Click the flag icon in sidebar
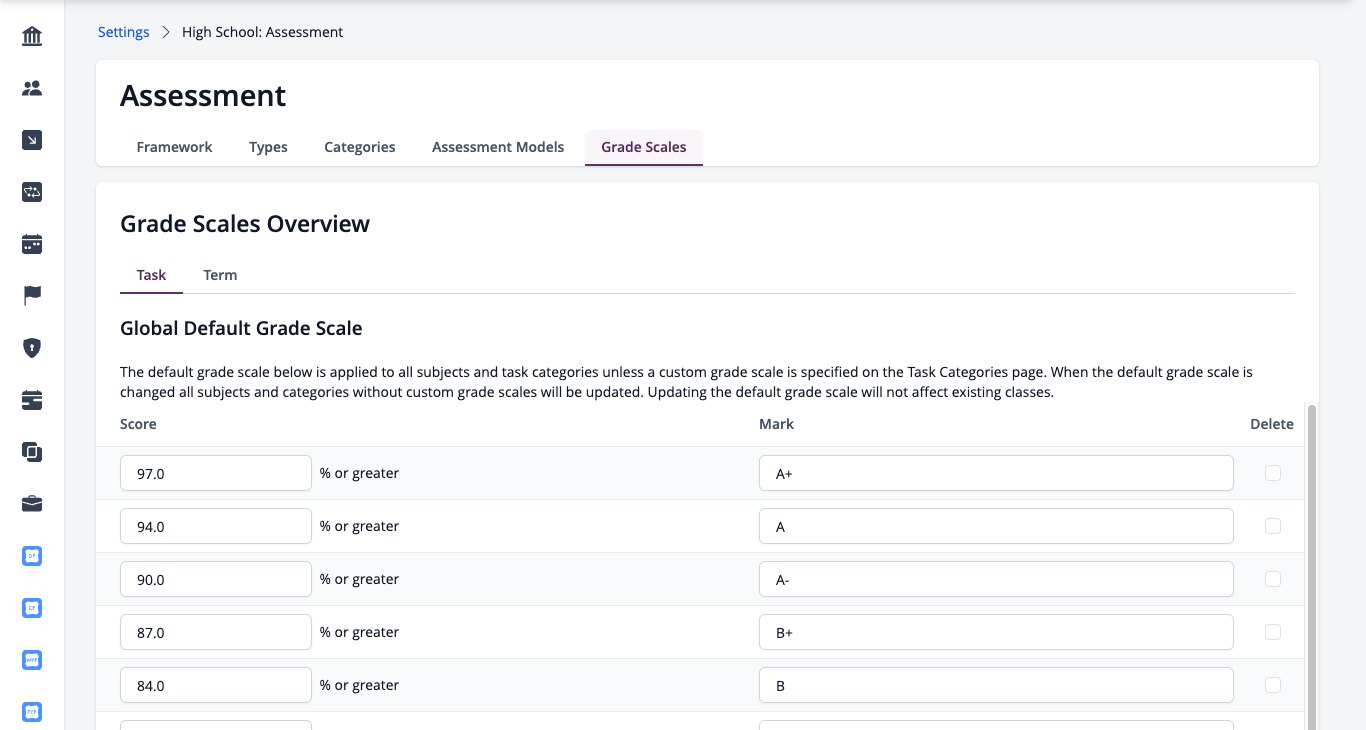1366x730 pixels. pos(32,296)
